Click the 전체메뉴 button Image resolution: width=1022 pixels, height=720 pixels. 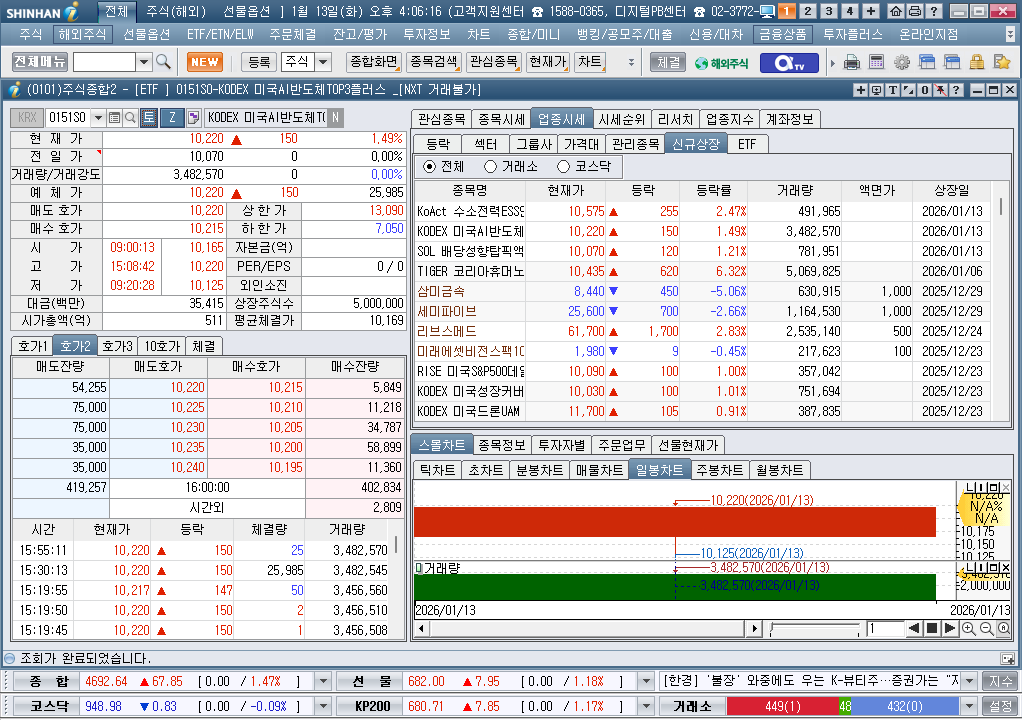[x=40, y=62]
